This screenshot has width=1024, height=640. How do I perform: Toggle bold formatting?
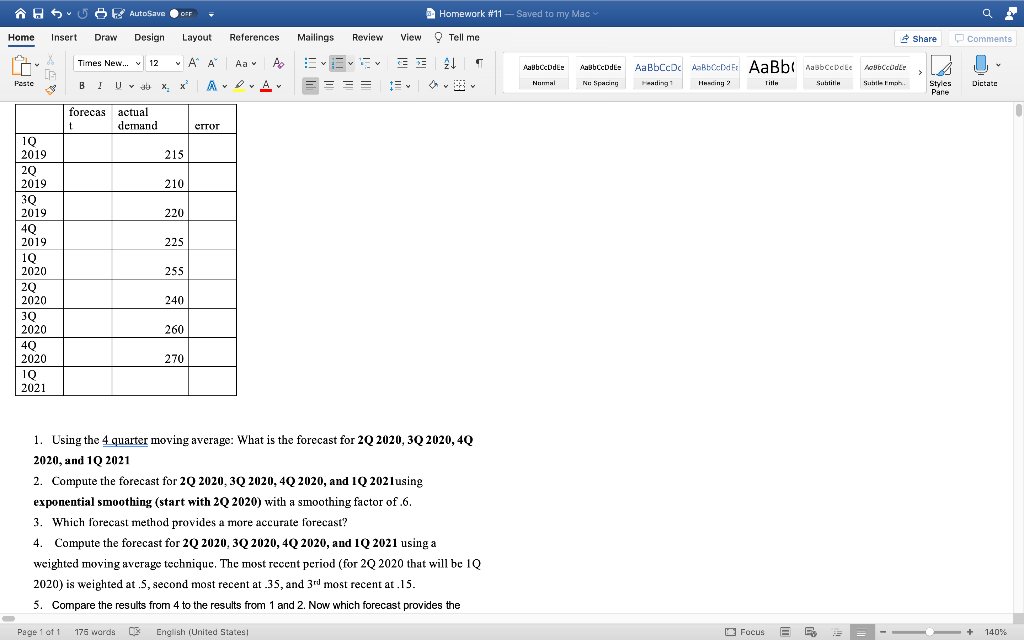click(82, 85)
